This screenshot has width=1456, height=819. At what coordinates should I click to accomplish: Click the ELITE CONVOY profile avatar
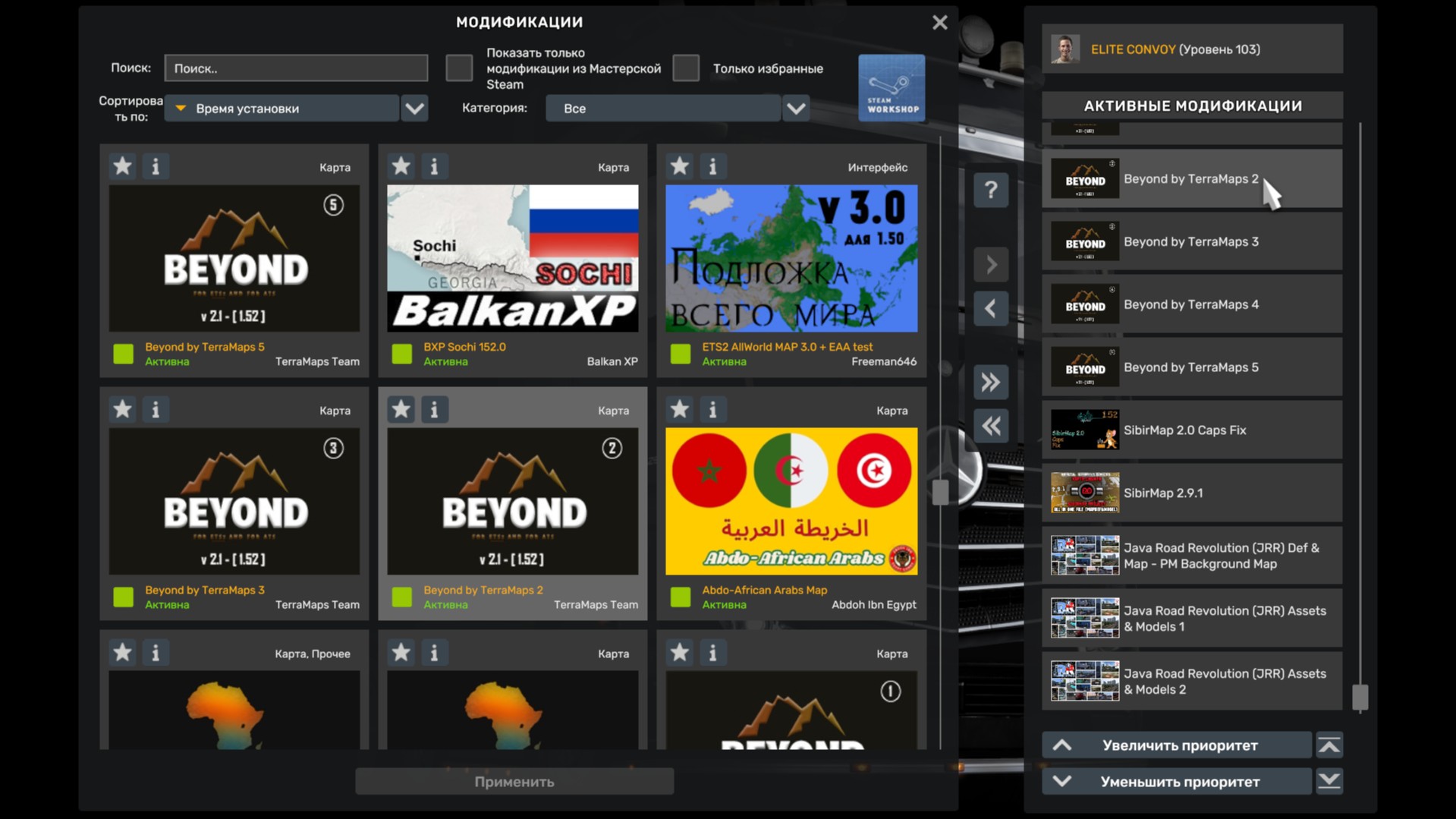point(1065,49)
